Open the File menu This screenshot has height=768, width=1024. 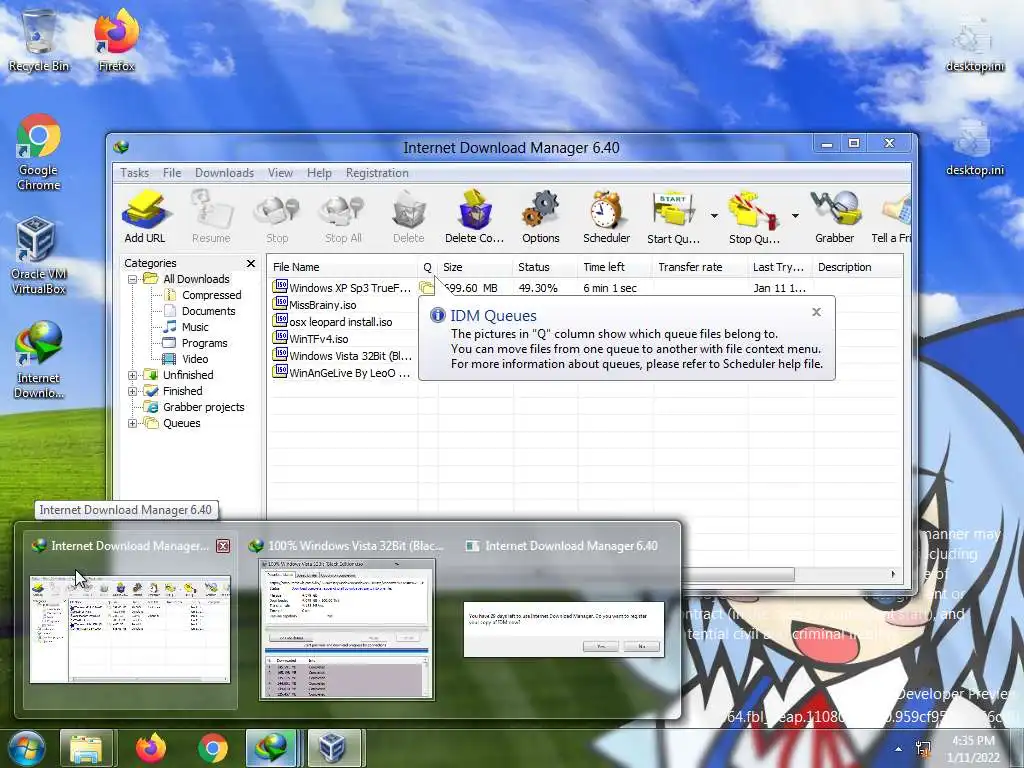point(172,173)
